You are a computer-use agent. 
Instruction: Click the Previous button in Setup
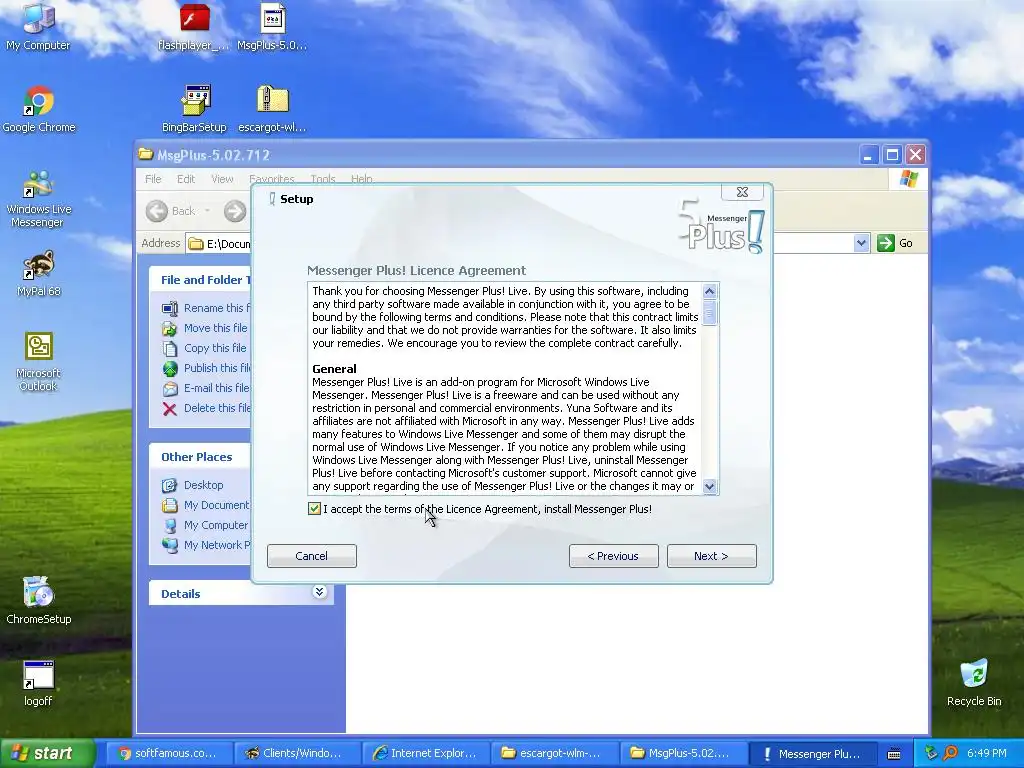613,556
